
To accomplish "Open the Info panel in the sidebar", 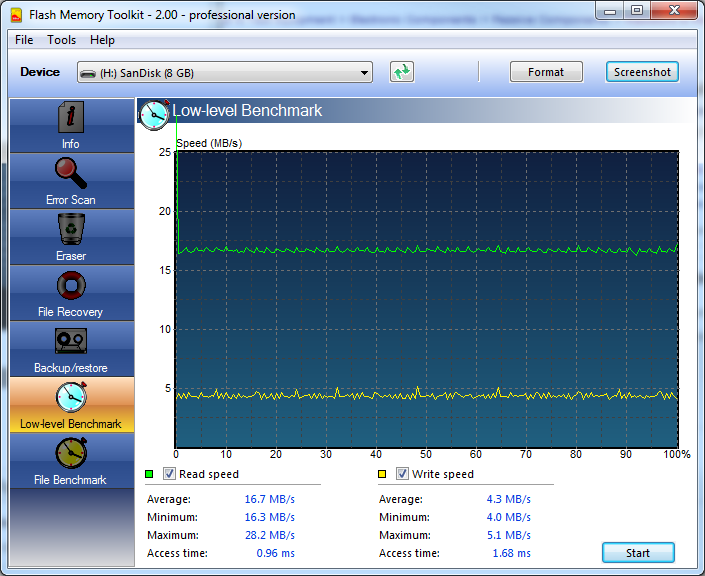I will (70, 126).
